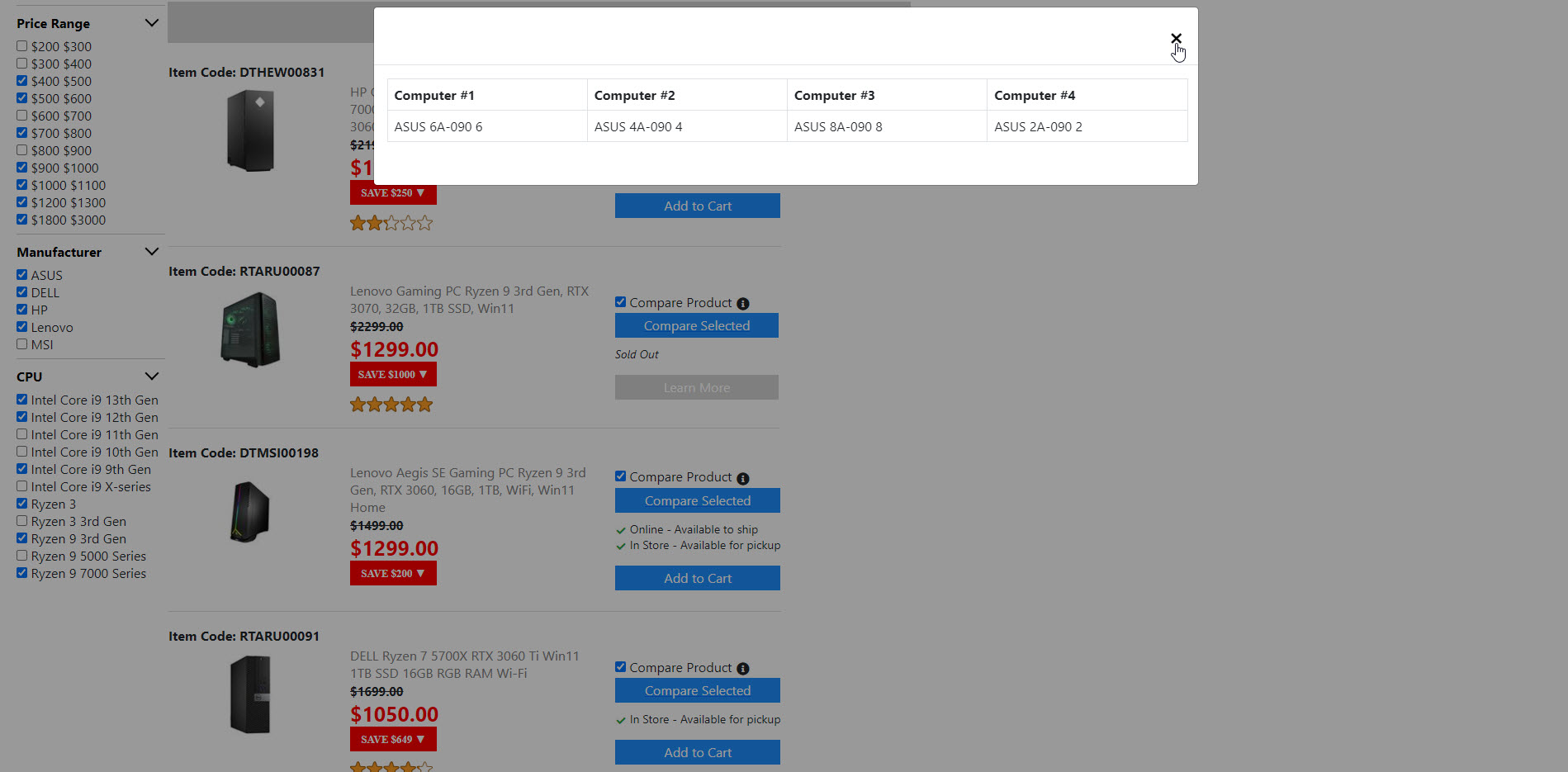Open the HP desktop product image
1568x772 pixels.
point(250,130)
